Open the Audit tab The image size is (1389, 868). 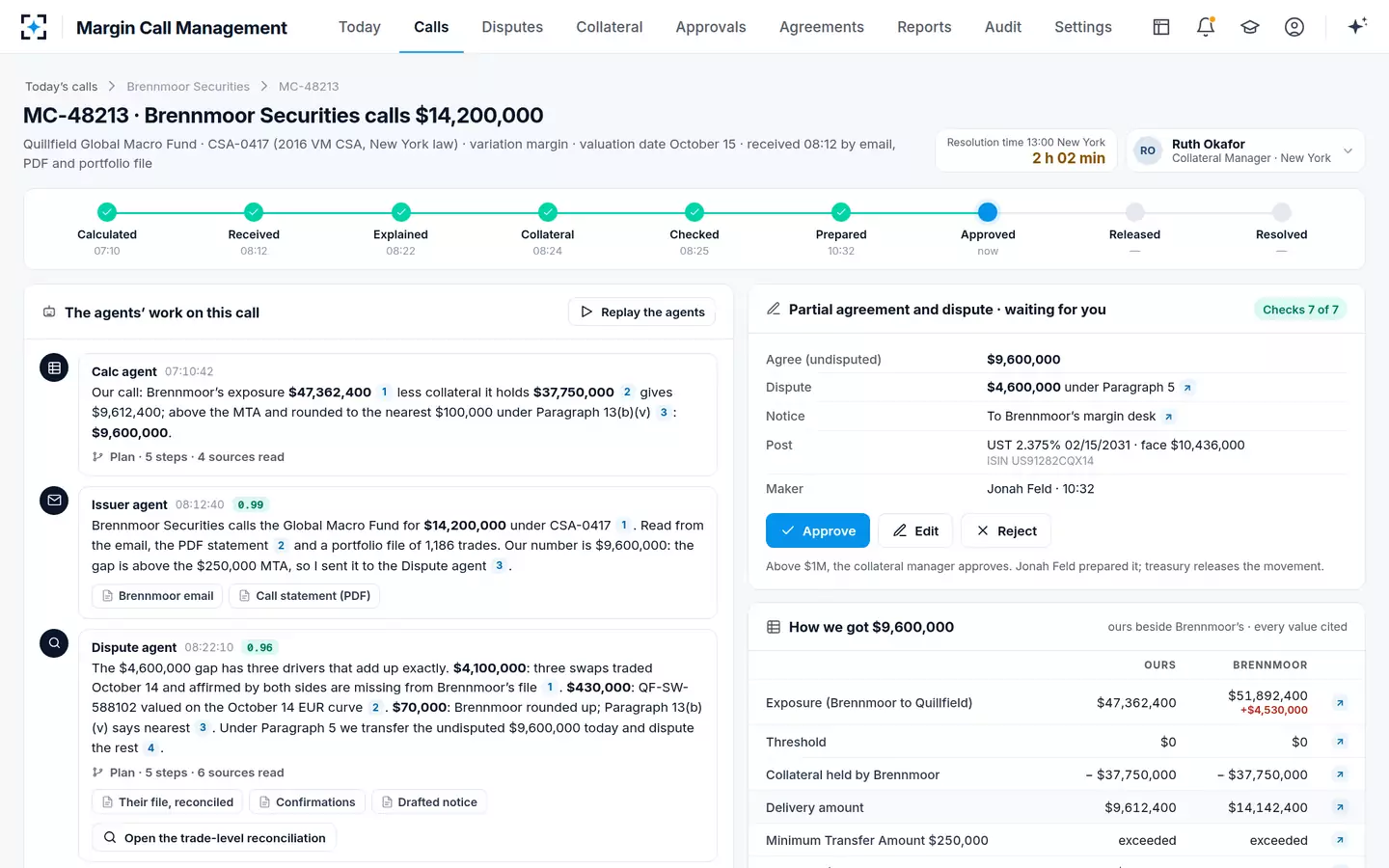click(x=1003, y=27)
